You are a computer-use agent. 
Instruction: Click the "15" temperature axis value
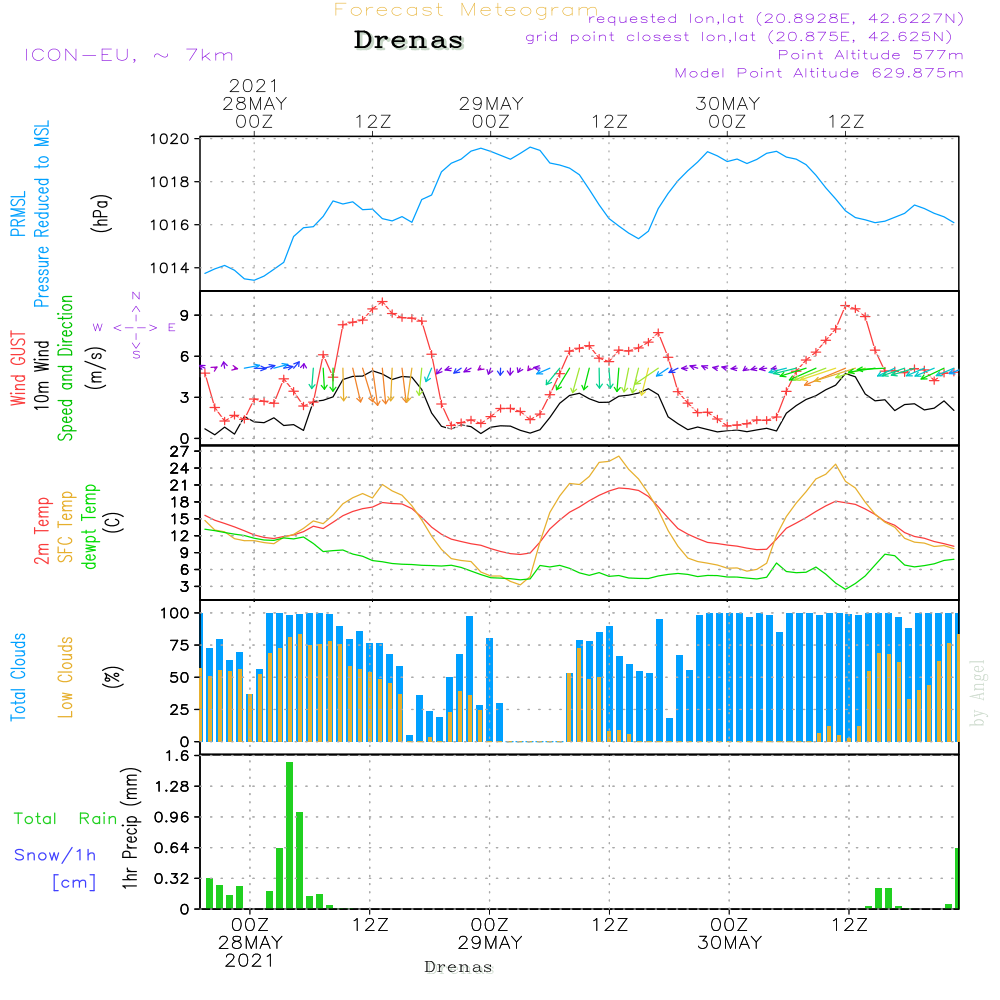[180, 519]
